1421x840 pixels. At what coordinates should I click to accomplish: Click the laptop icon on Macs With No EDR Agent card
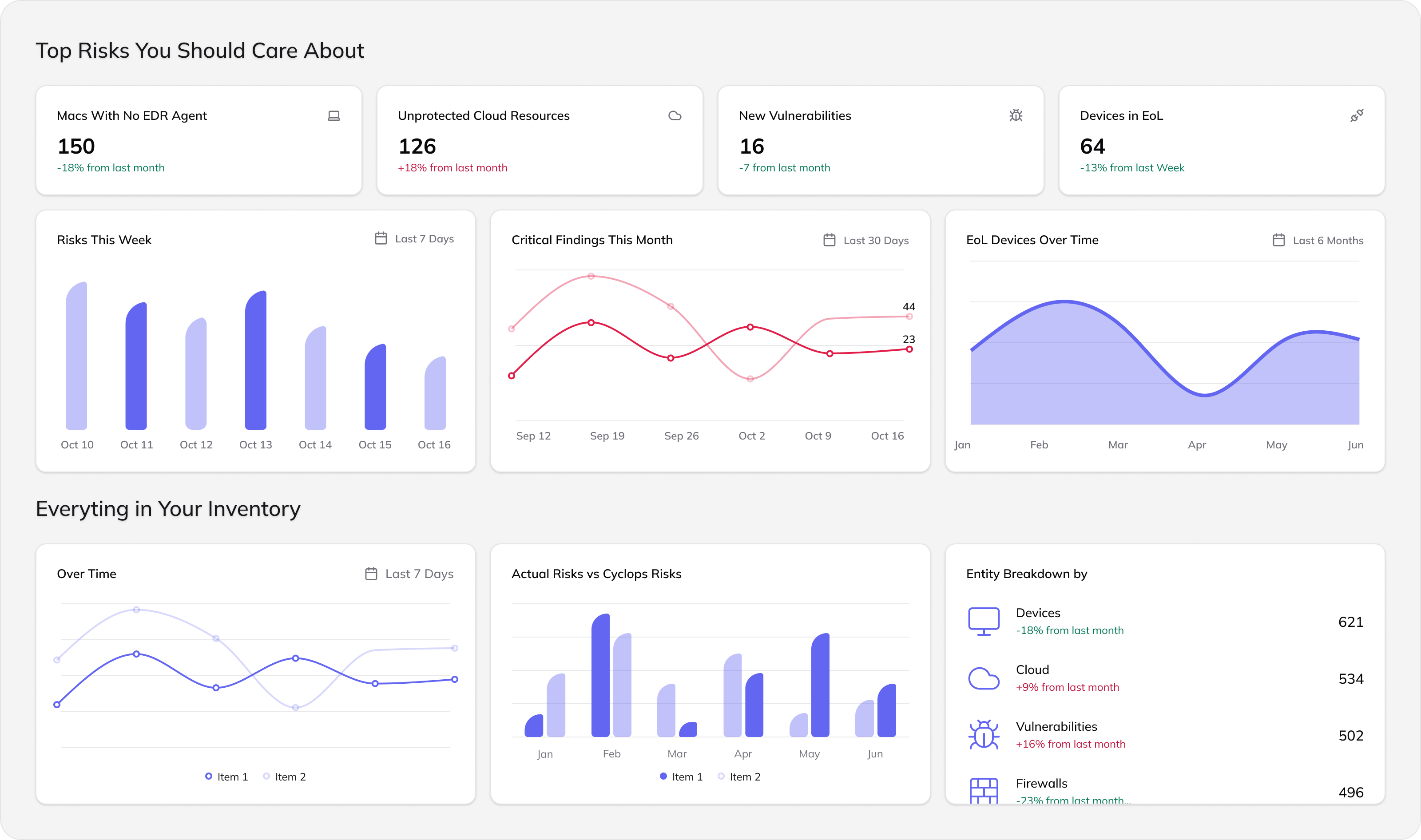333,115
